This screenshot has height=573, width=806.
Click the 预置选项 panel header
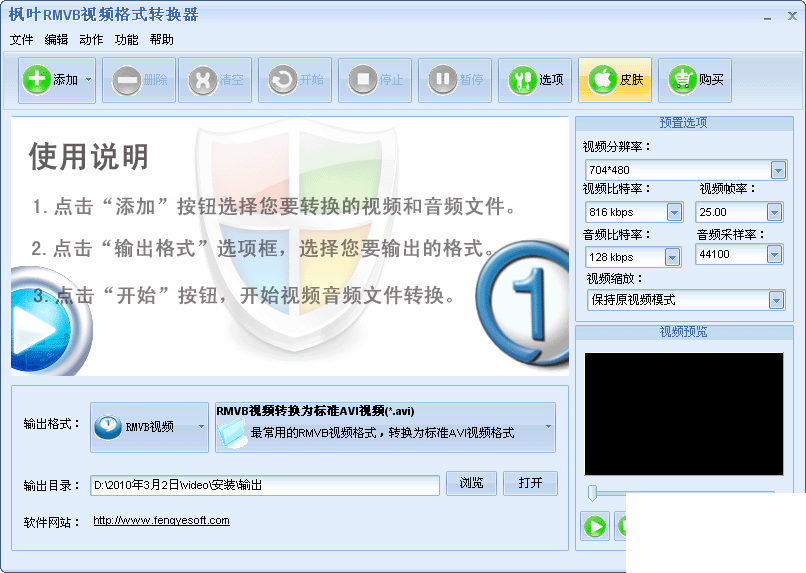pyautogui.click(x=684, y=123)
